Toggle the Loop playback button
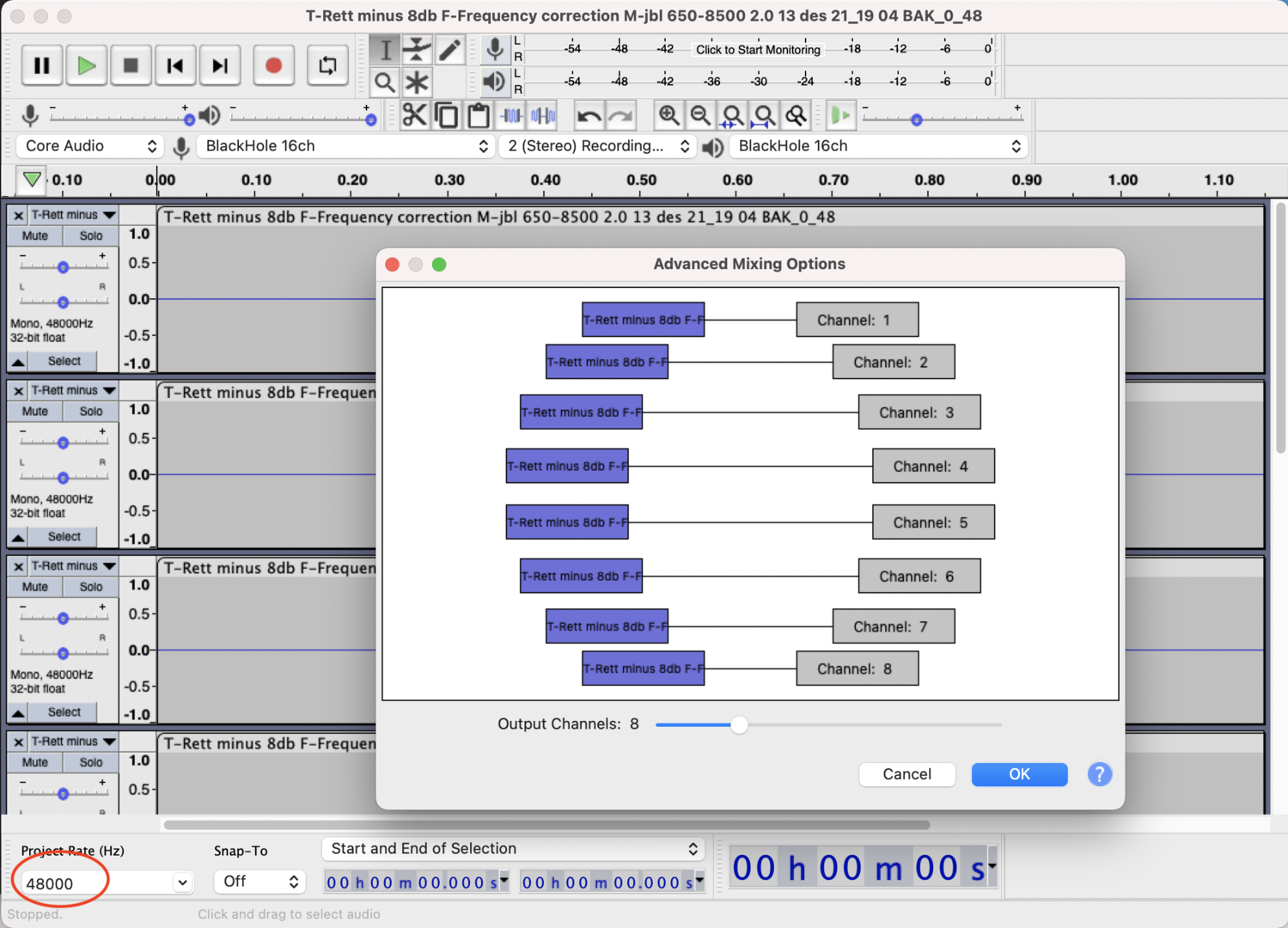The image size is (1288, 928). click(327, 65)
